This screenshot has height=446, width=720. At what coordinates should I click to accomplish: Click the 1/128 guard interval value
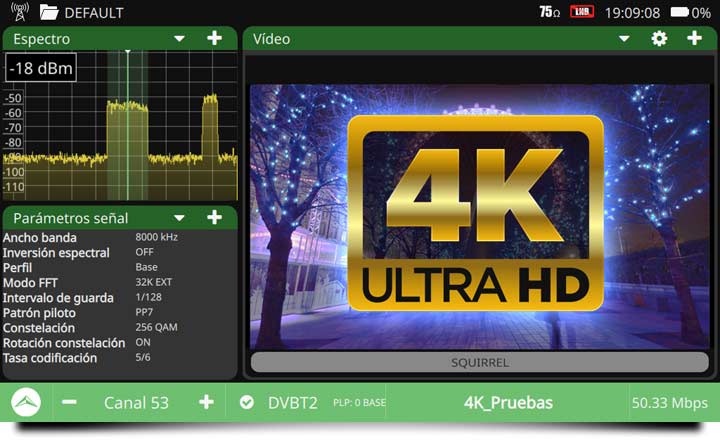148,297
